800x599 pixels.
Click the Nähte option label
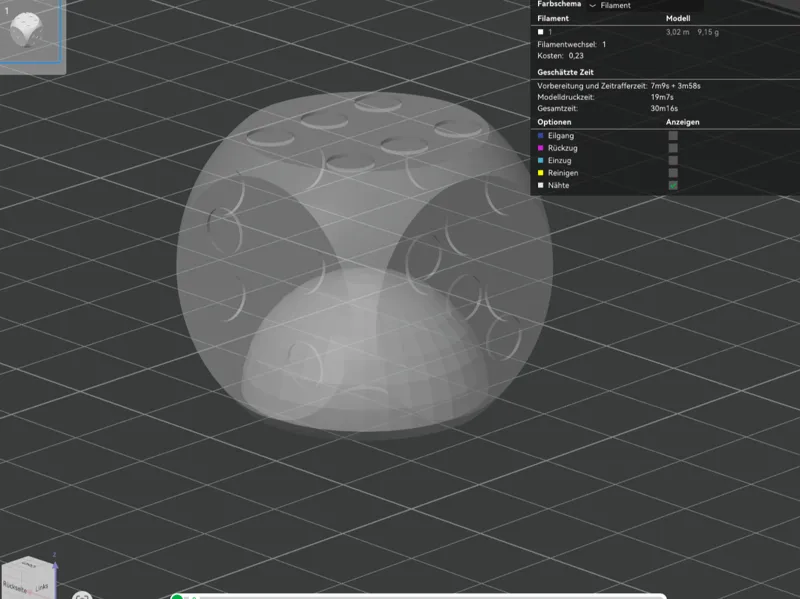point(558,185)
